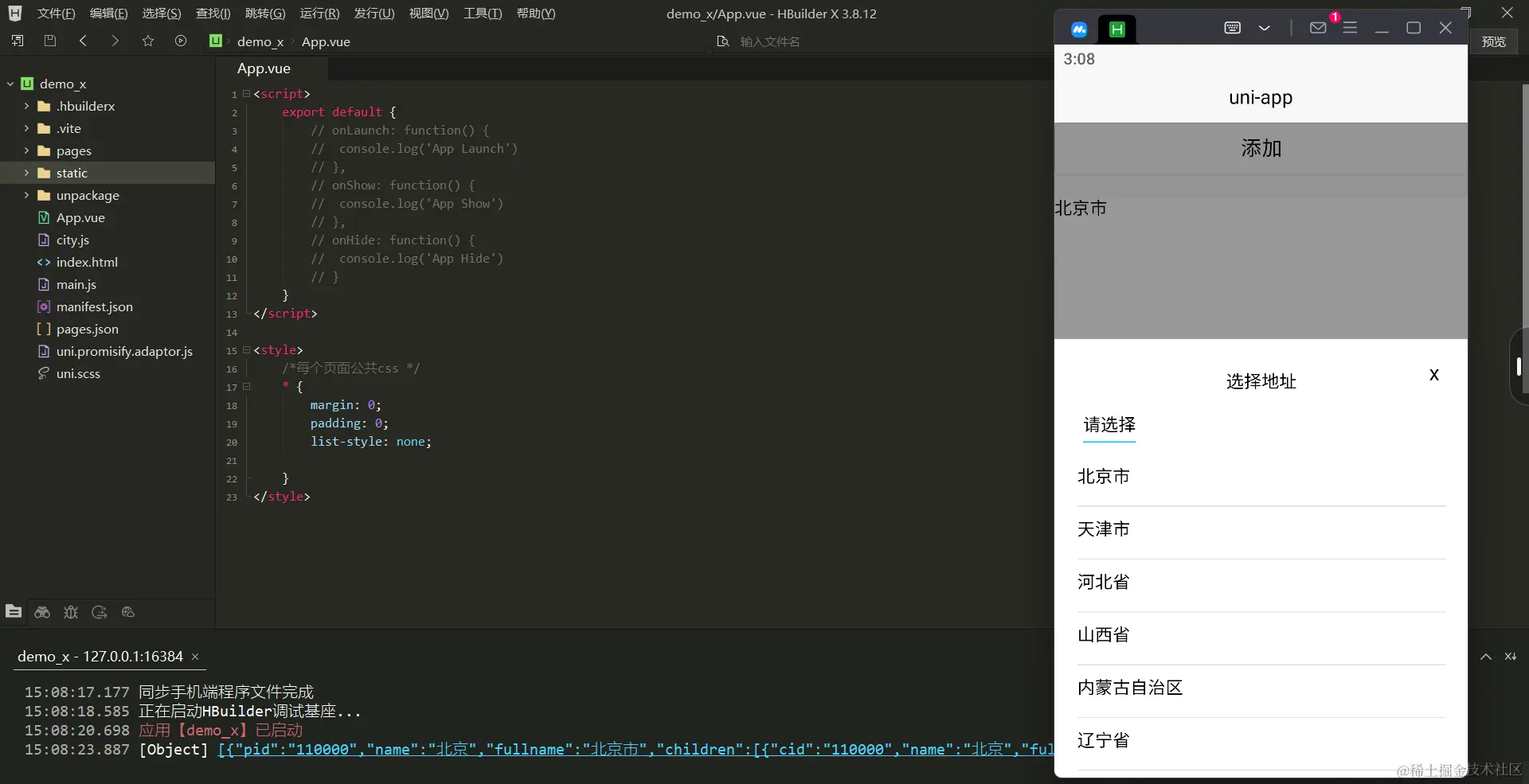1529x784 pixels.
Task: Open manifest.json in the file tree
Action: pos(94,306)
